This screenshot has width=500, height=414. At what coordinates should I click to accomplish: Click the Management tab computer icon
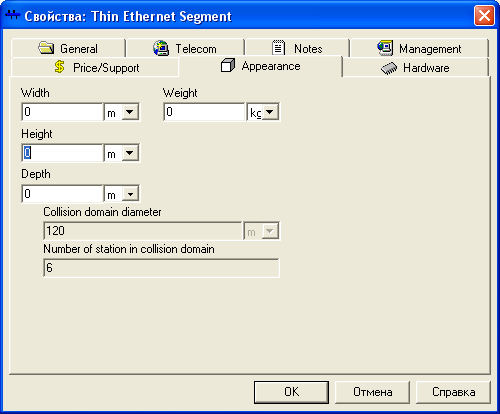pos(385,48)
